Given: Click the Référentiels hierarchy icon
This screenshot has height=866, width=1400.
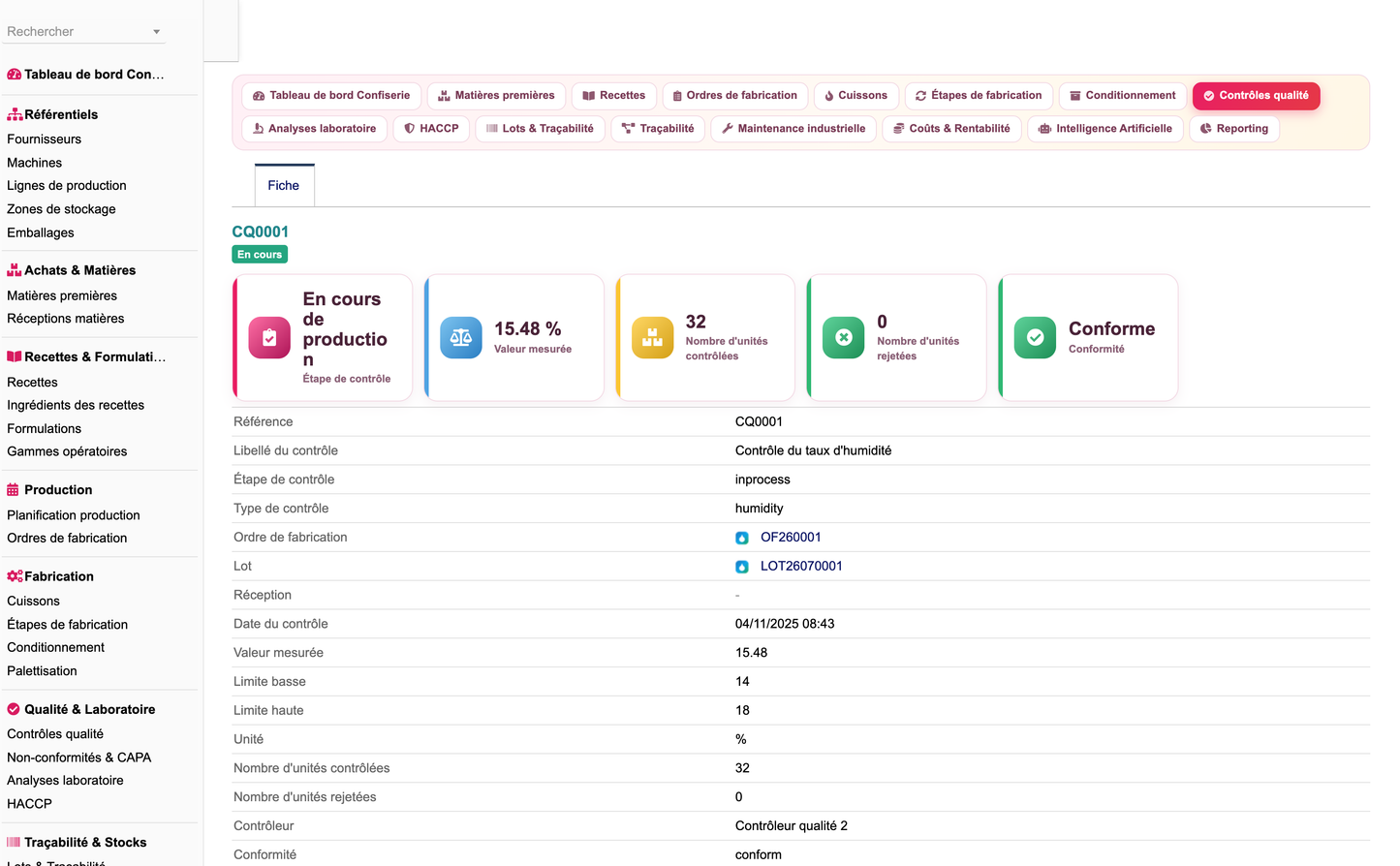Looking at the screenshot, I should 15,114.
